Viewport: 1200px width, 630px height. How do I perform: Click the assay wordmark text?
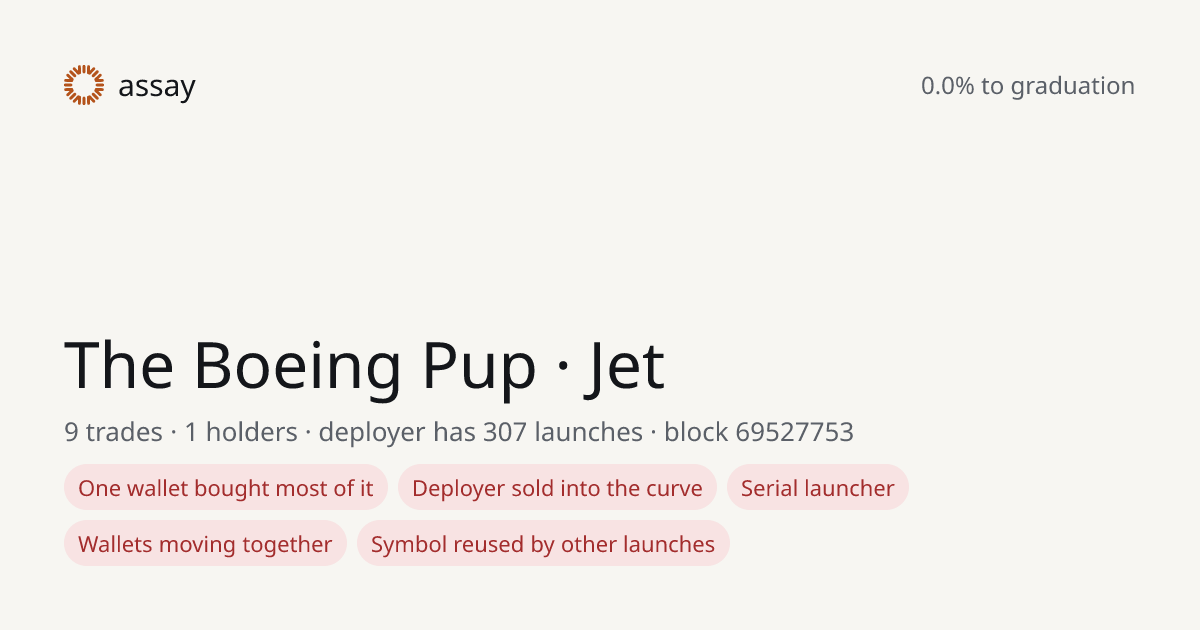(x=157, y=87)
